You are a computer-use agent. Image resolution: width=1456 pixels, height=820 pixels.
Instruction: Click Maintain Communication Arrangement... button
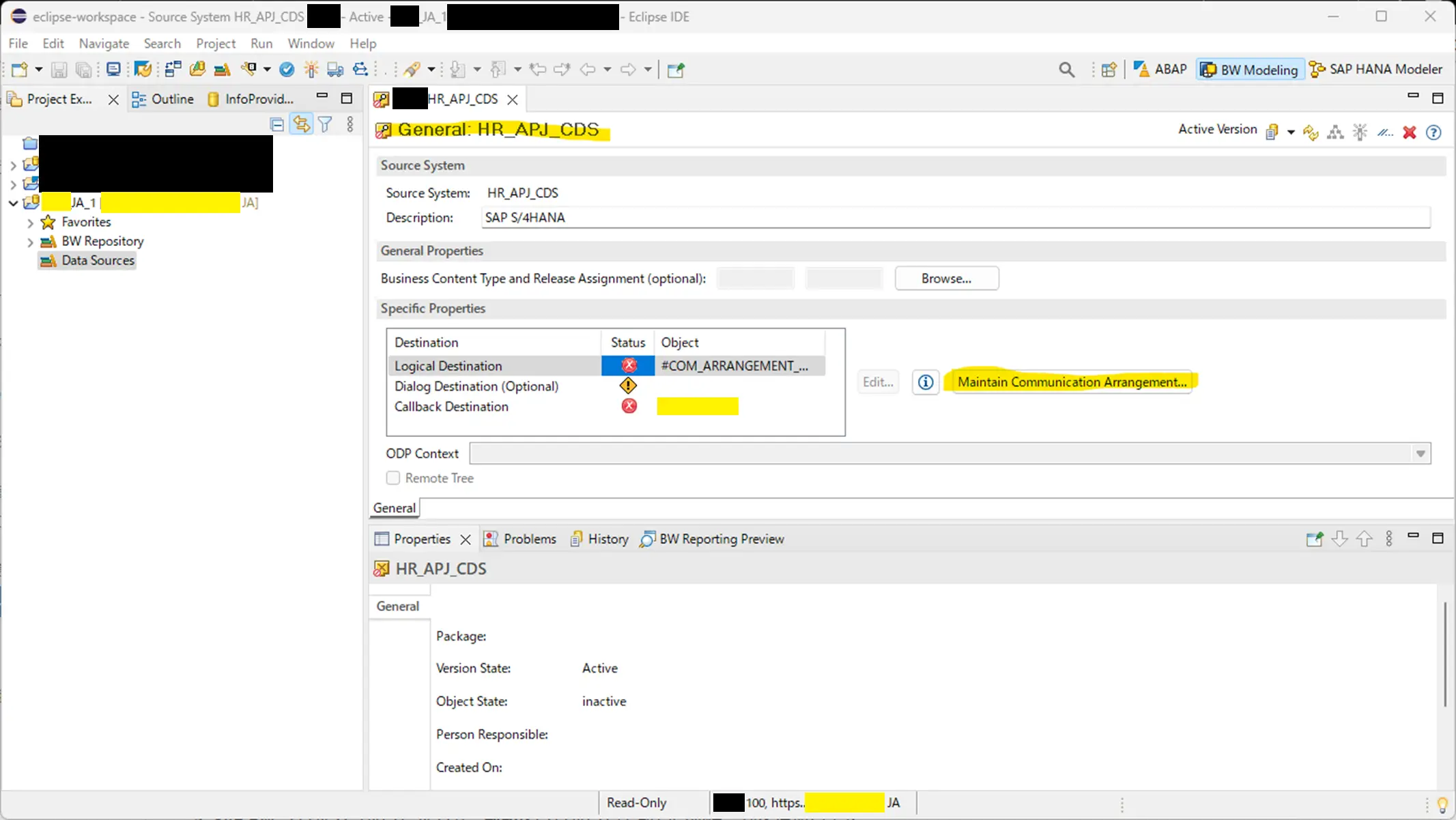1072,382
